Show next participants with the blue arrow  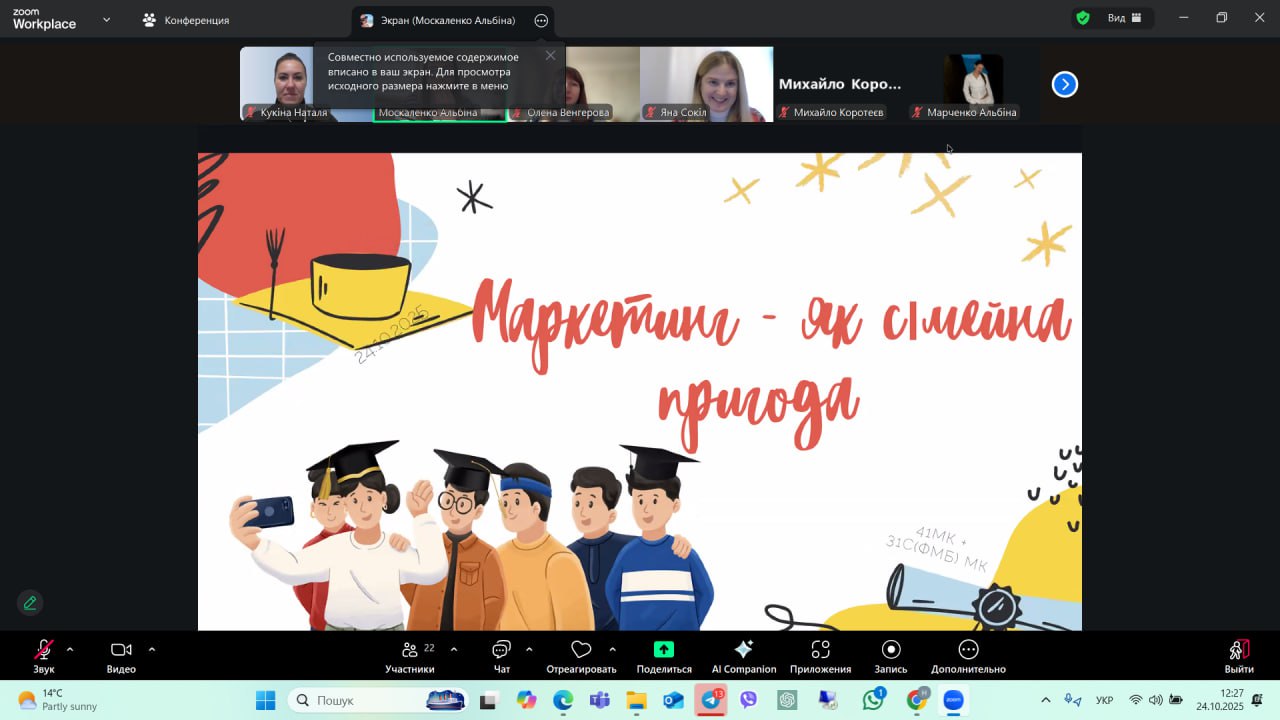1065,85
